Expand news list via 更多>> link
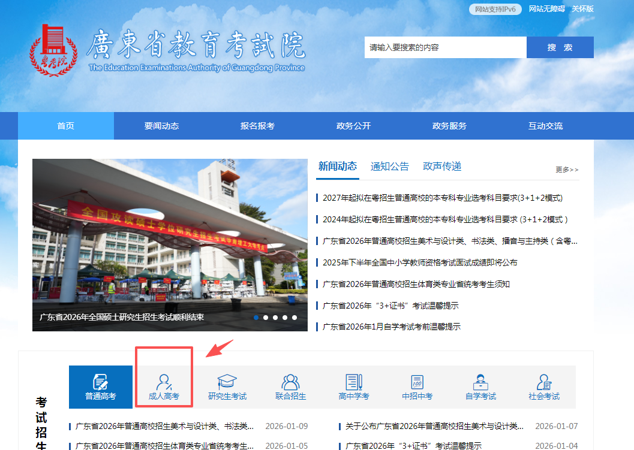 click(x=566, y=170)
